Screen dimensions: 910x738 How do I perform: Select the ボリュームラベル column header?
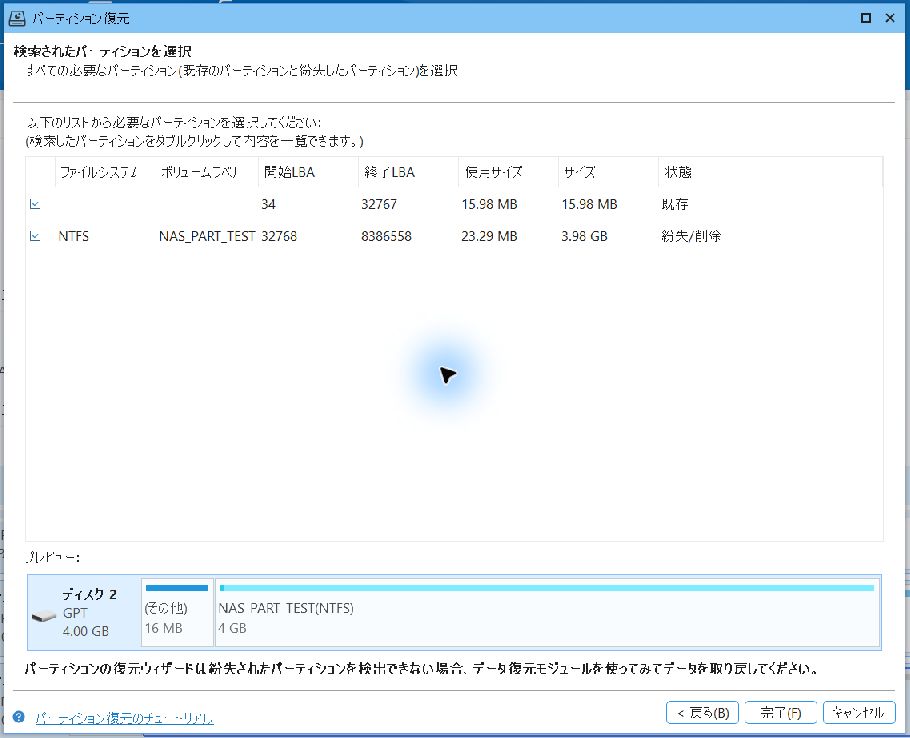coord(199,172)
